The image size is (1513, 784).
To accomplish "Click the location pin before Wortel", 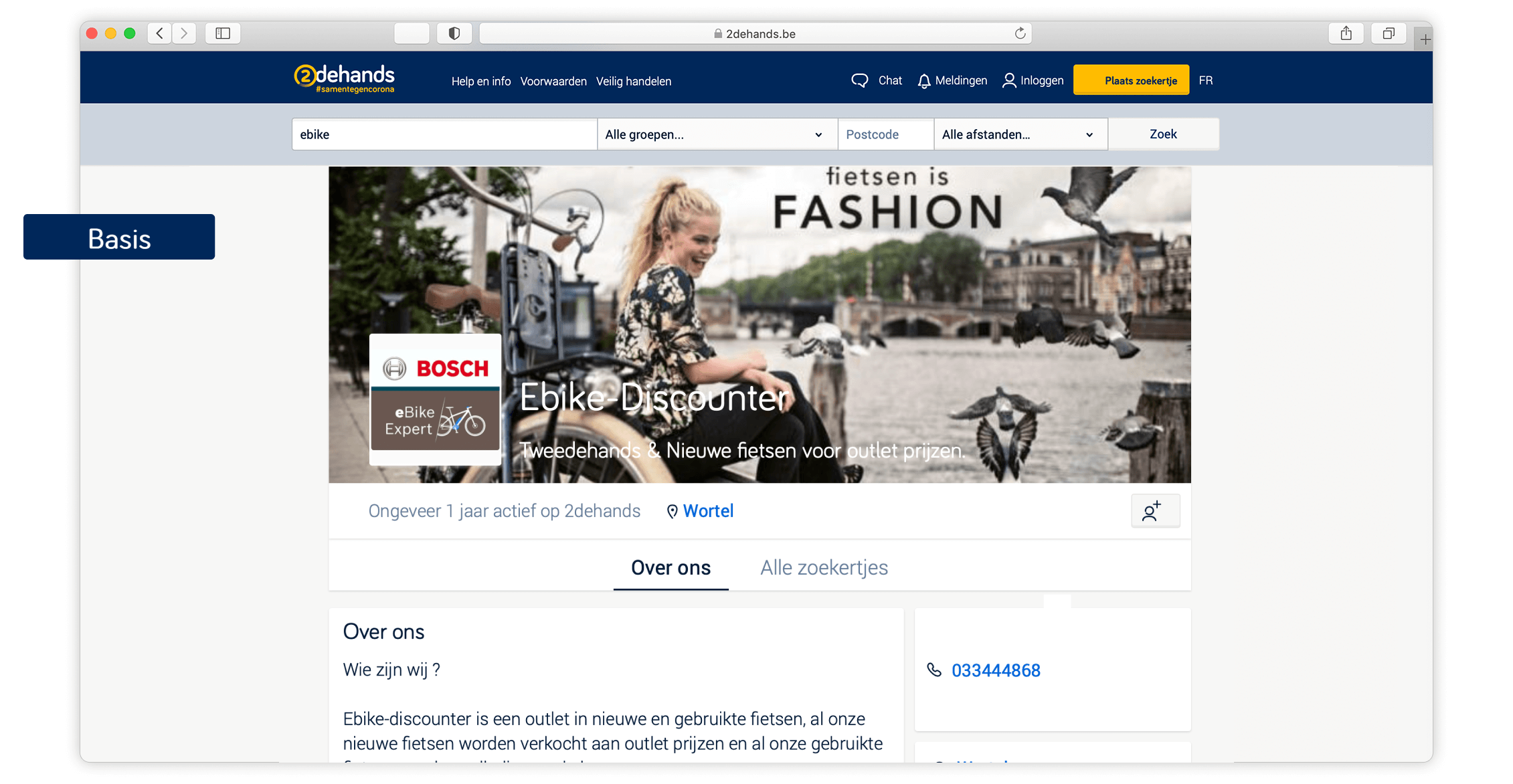I will click(x=673, y=512).
